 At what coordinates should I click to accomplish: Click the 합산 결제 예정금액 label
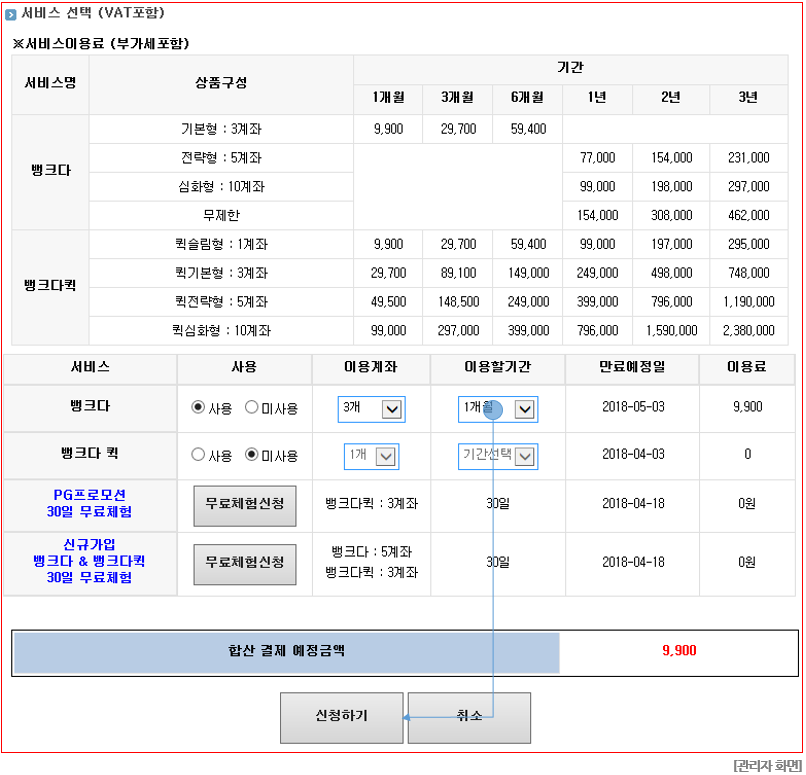click(x=286, y=651)
